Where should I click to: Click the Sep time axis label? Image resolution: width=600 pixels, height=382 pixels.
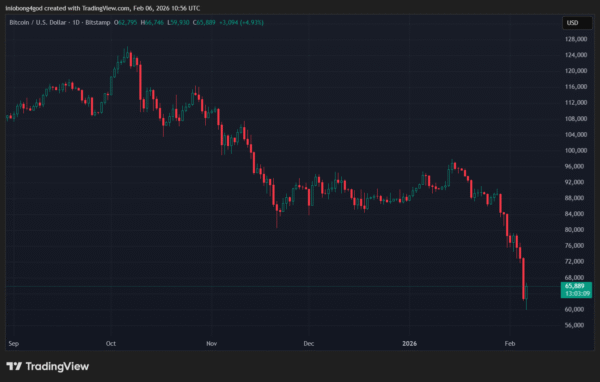point(13,343)
